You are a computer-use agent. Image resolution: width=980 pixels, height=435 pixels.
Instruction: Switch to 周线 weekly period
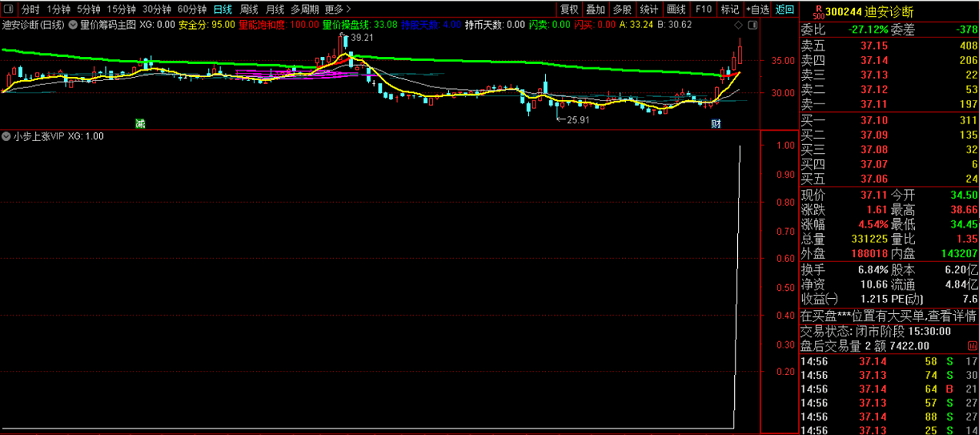(x=249, y=9)
